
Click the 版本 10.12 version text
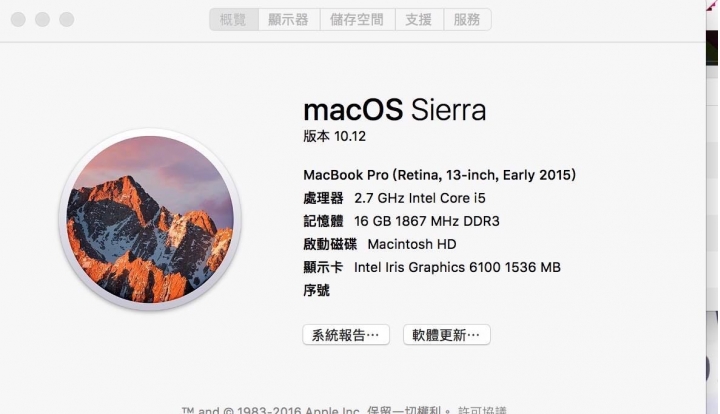(334, 136)
